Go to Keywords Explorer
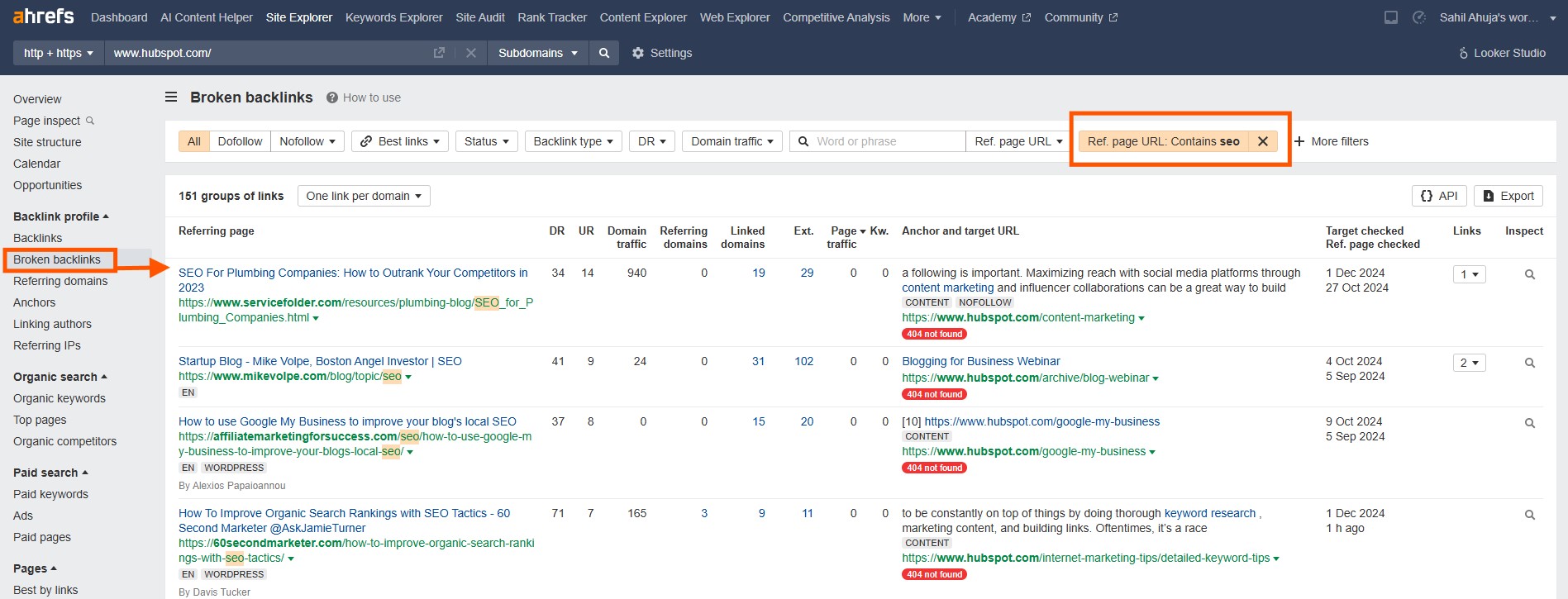This screenshot has width=1568, height=599. pyautogui.click(x=394, y=17)
